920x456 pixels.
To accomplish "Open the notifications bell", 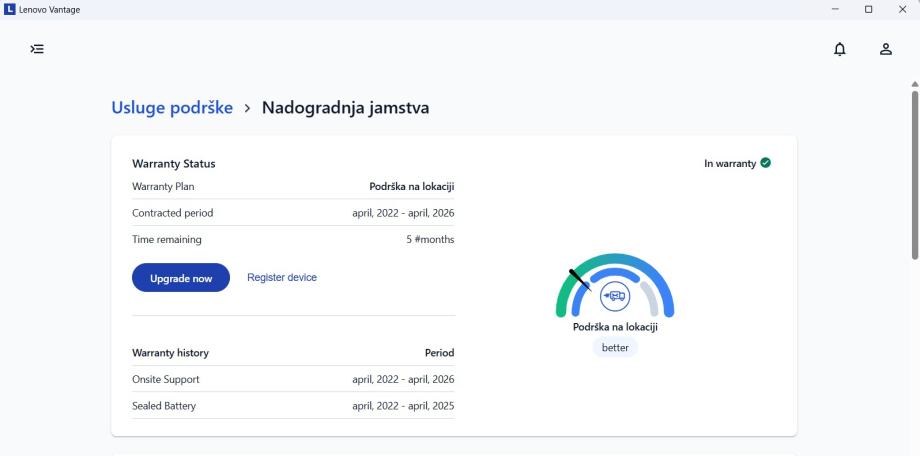I will [840, 48].
